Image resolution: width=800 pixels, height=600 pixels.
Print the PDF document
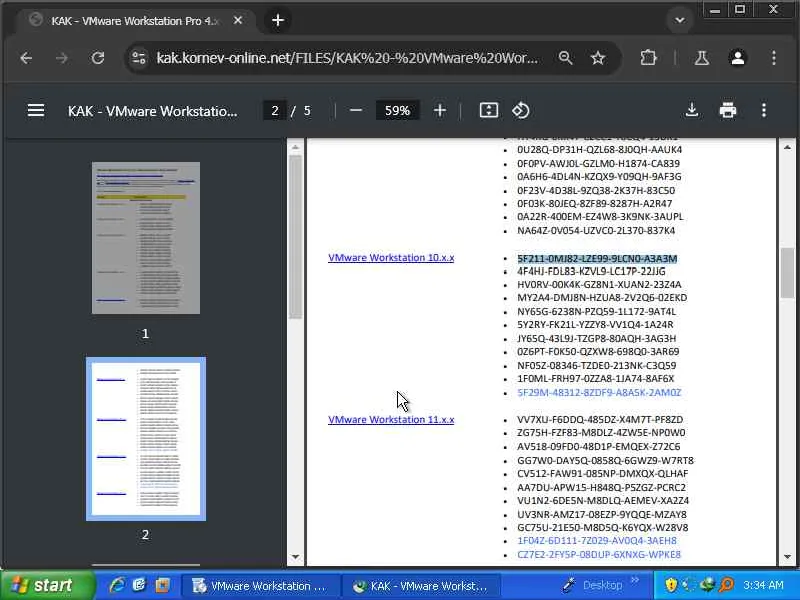point(728,110)
